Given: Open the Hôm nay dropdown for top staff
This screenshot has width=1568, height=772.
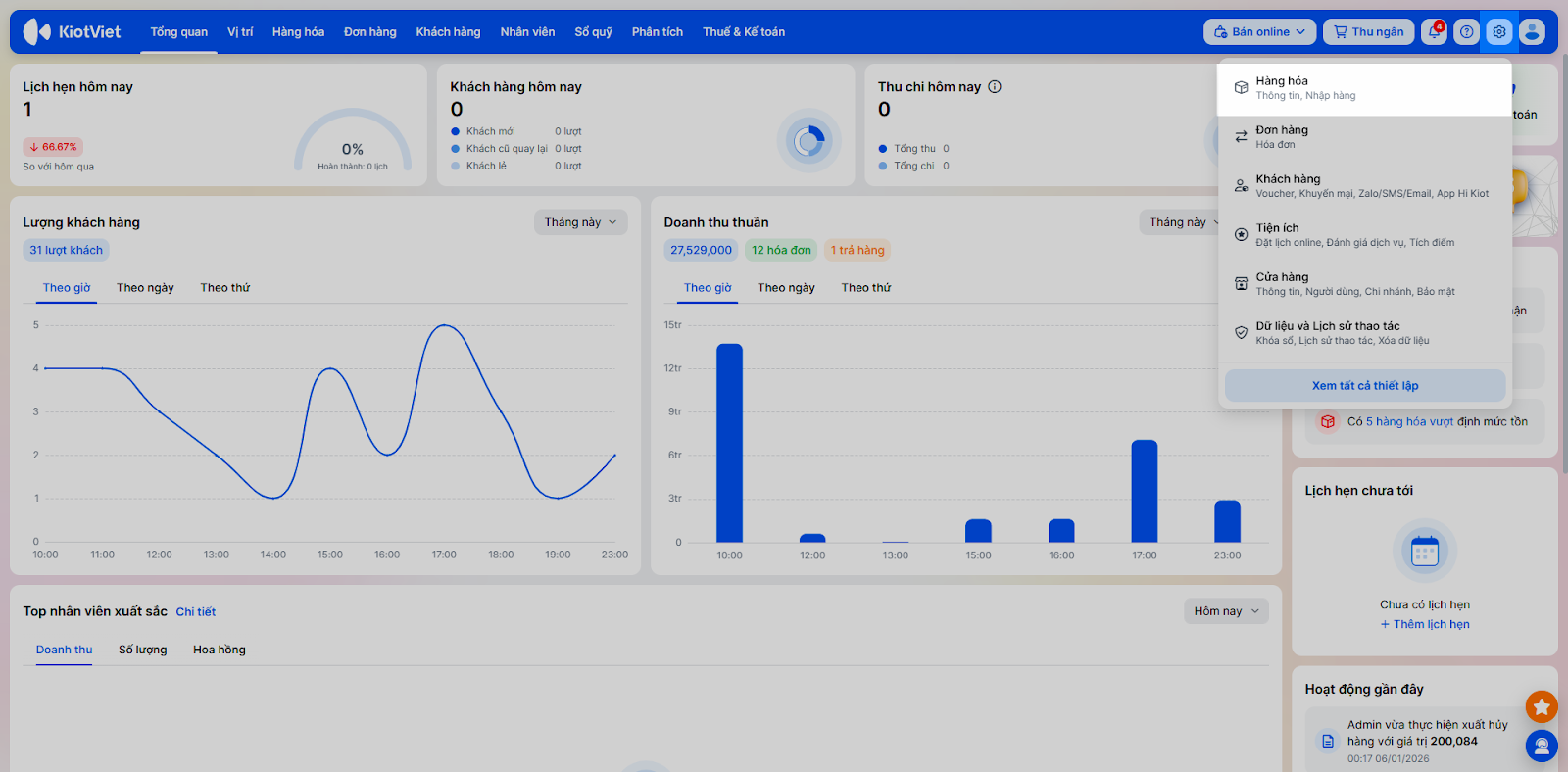Looking at the screenshot, I should coord(1226,611).
